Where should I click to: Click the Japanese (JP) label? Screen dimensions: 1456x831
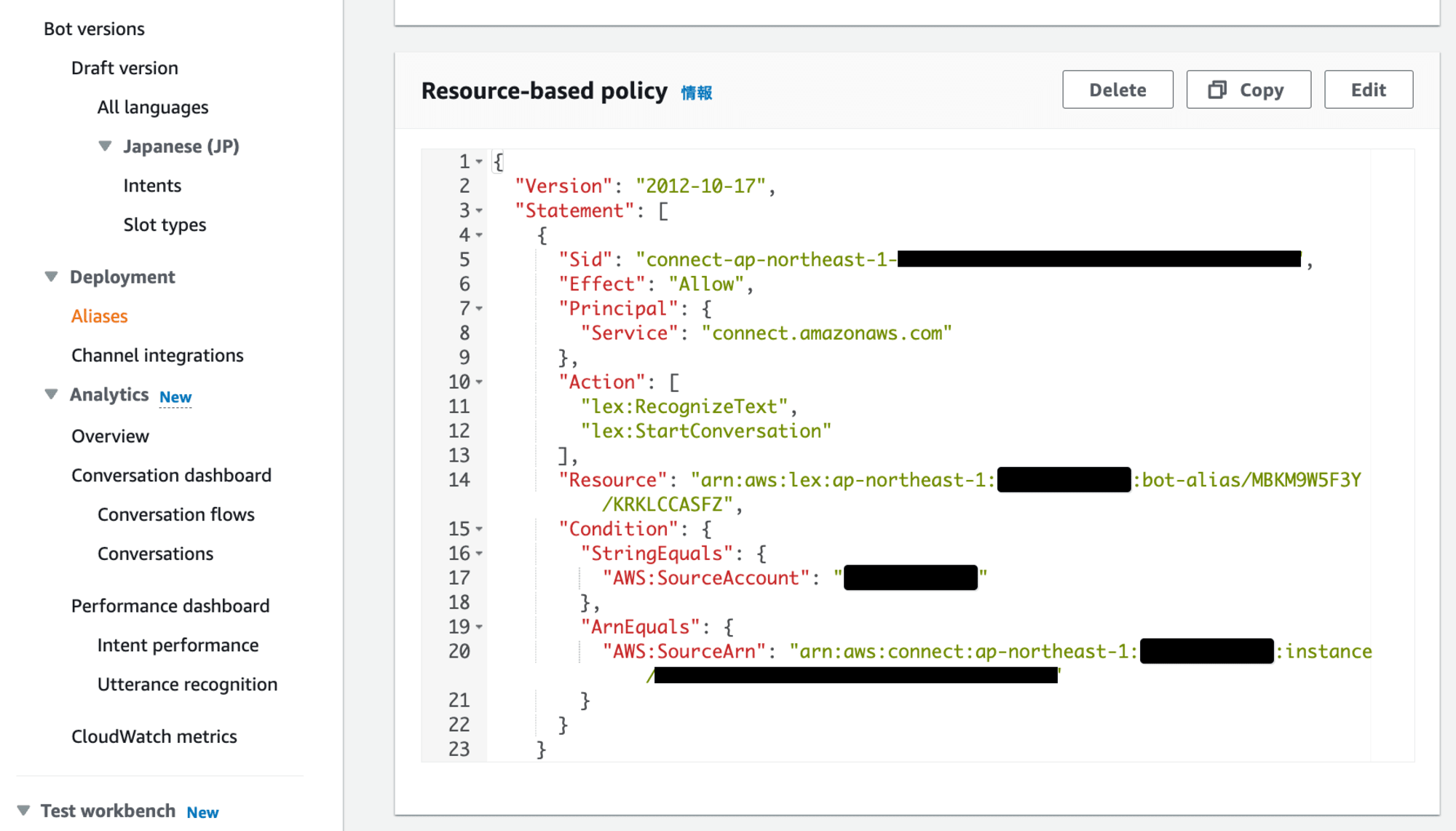pyautogui.click(x=181, y=146)
